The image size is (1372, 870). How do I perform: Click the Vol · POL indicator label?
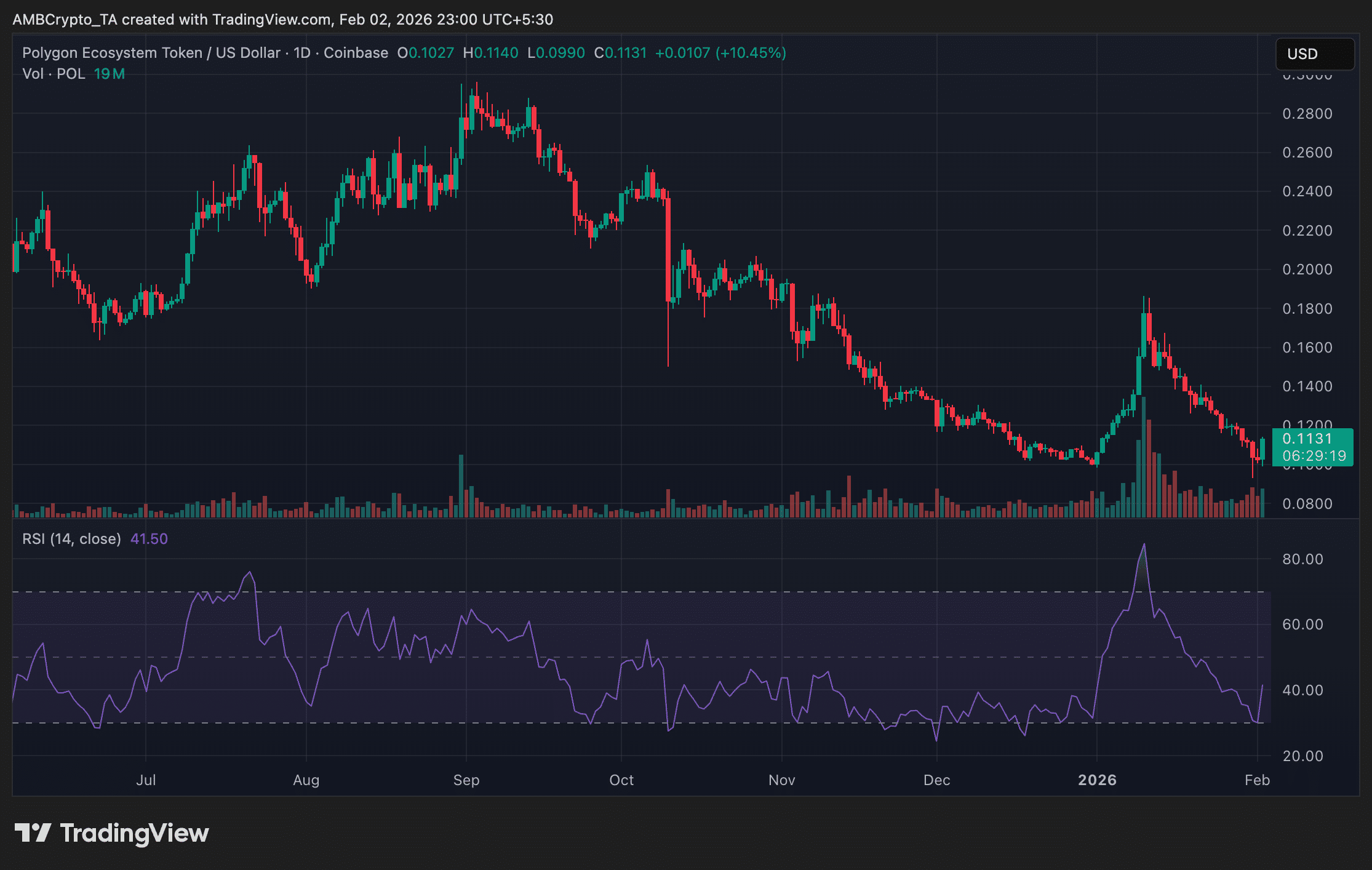coord(54,74)
